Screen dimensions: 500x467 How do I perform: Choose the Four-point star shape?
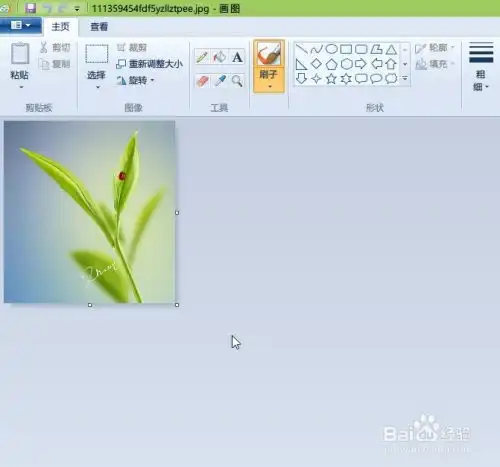click(x=316, y=79)
